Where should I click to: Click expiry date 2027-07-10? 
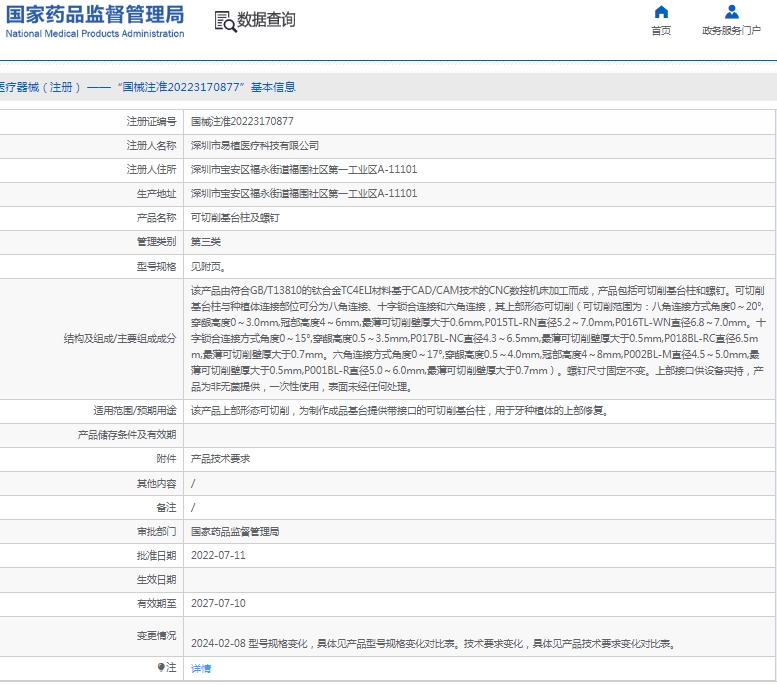[x=218, y=603]
